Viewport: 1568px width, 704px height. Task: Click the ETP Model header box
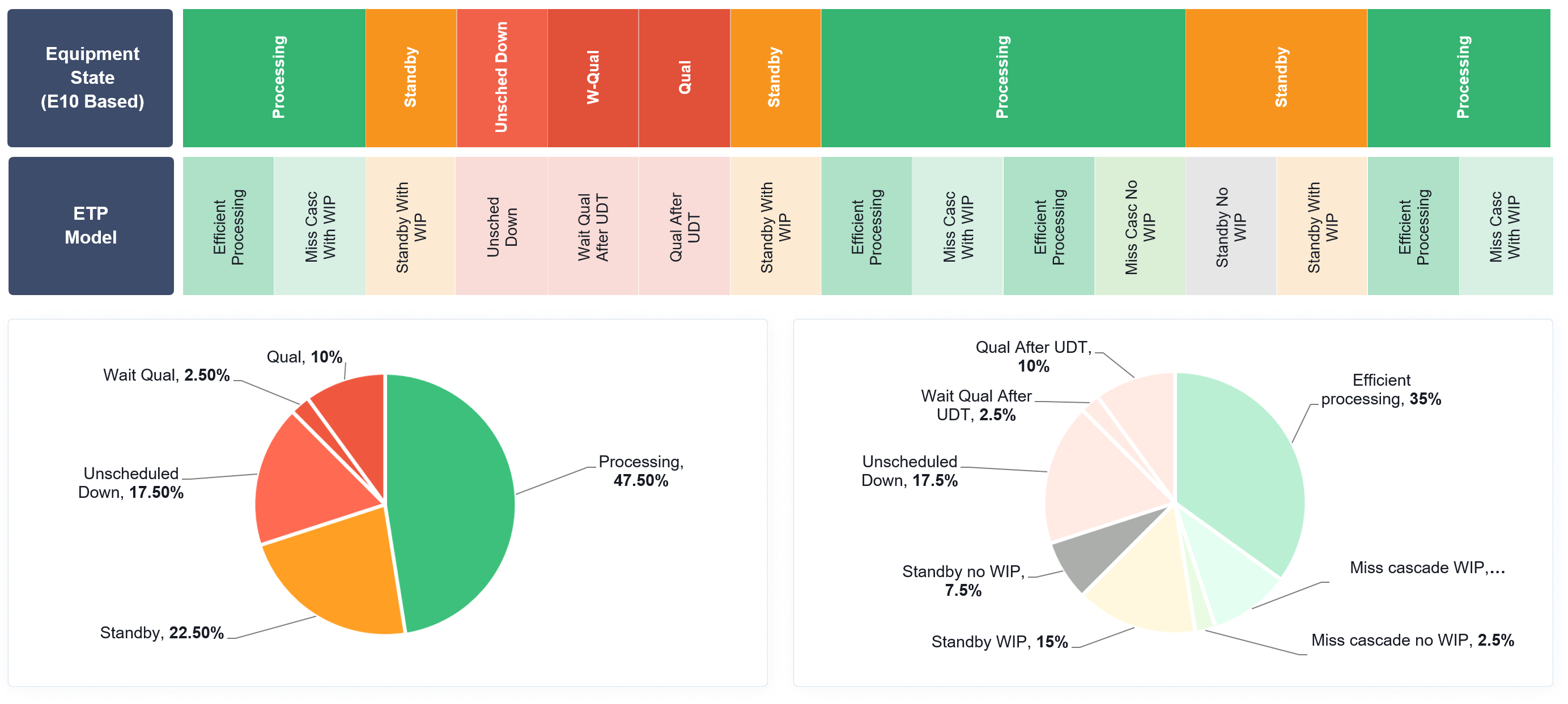91,226
